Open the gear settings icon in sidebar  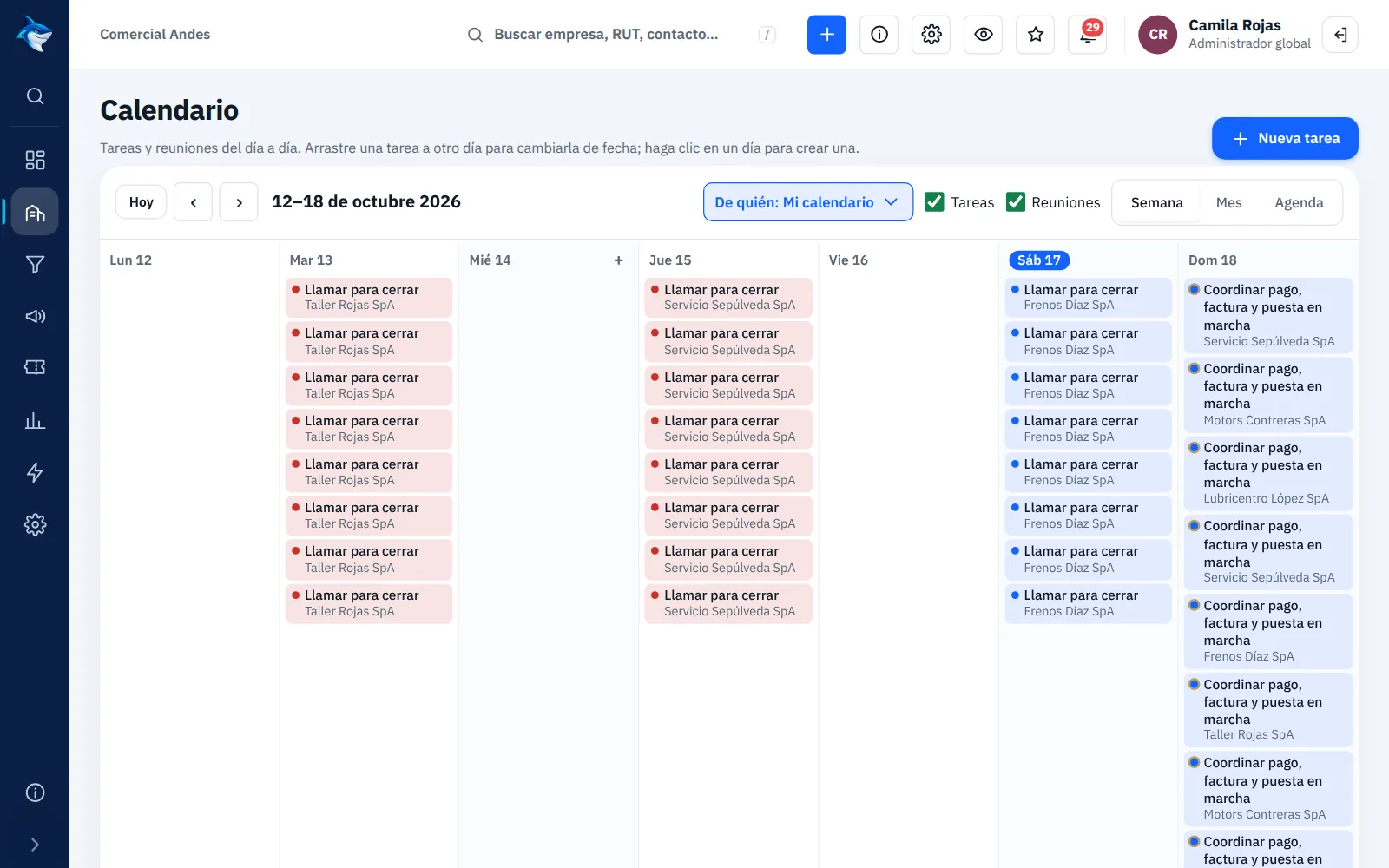35,524
